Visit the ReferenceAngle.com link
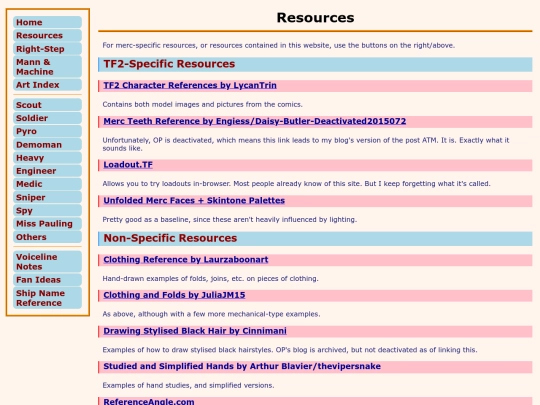540x405 pixels. tap(149, 402)
